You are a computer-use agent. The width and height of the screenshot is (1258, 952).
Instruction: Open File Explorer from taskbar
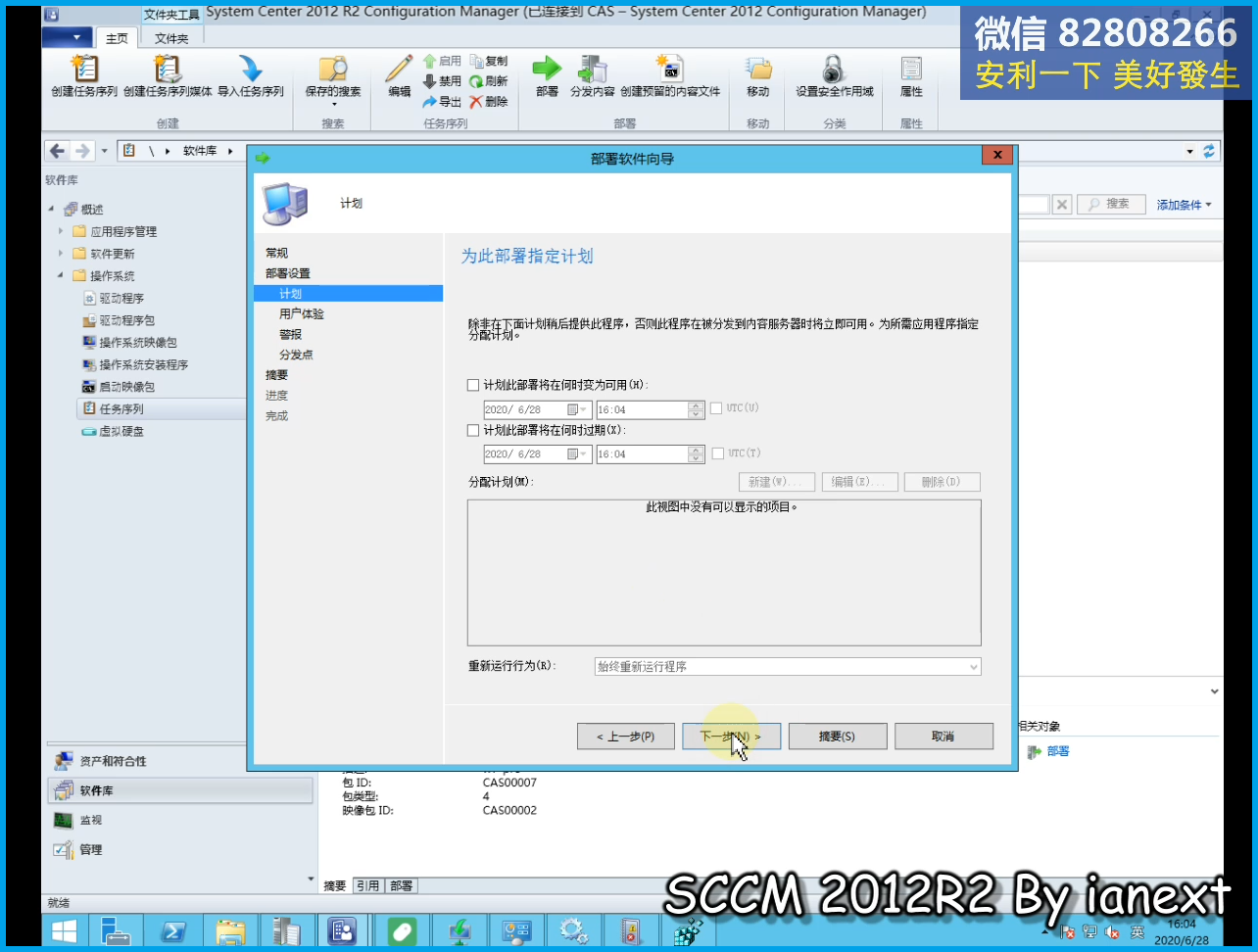pos(230,931)
